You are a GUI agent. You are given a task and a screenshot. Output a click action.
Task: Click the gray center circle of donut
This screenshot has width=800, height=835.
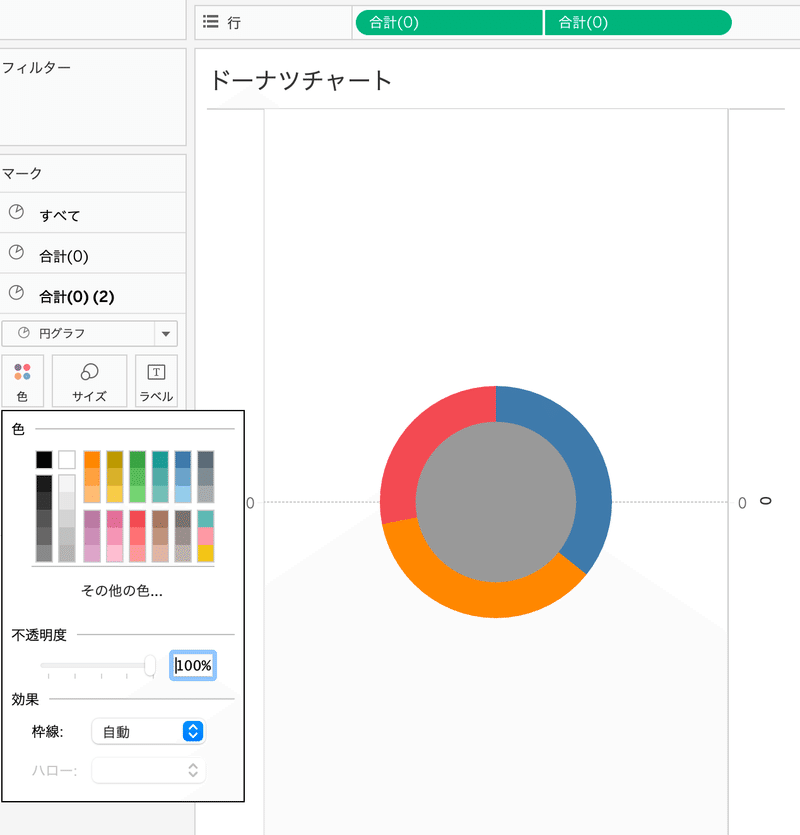[496, 502]
